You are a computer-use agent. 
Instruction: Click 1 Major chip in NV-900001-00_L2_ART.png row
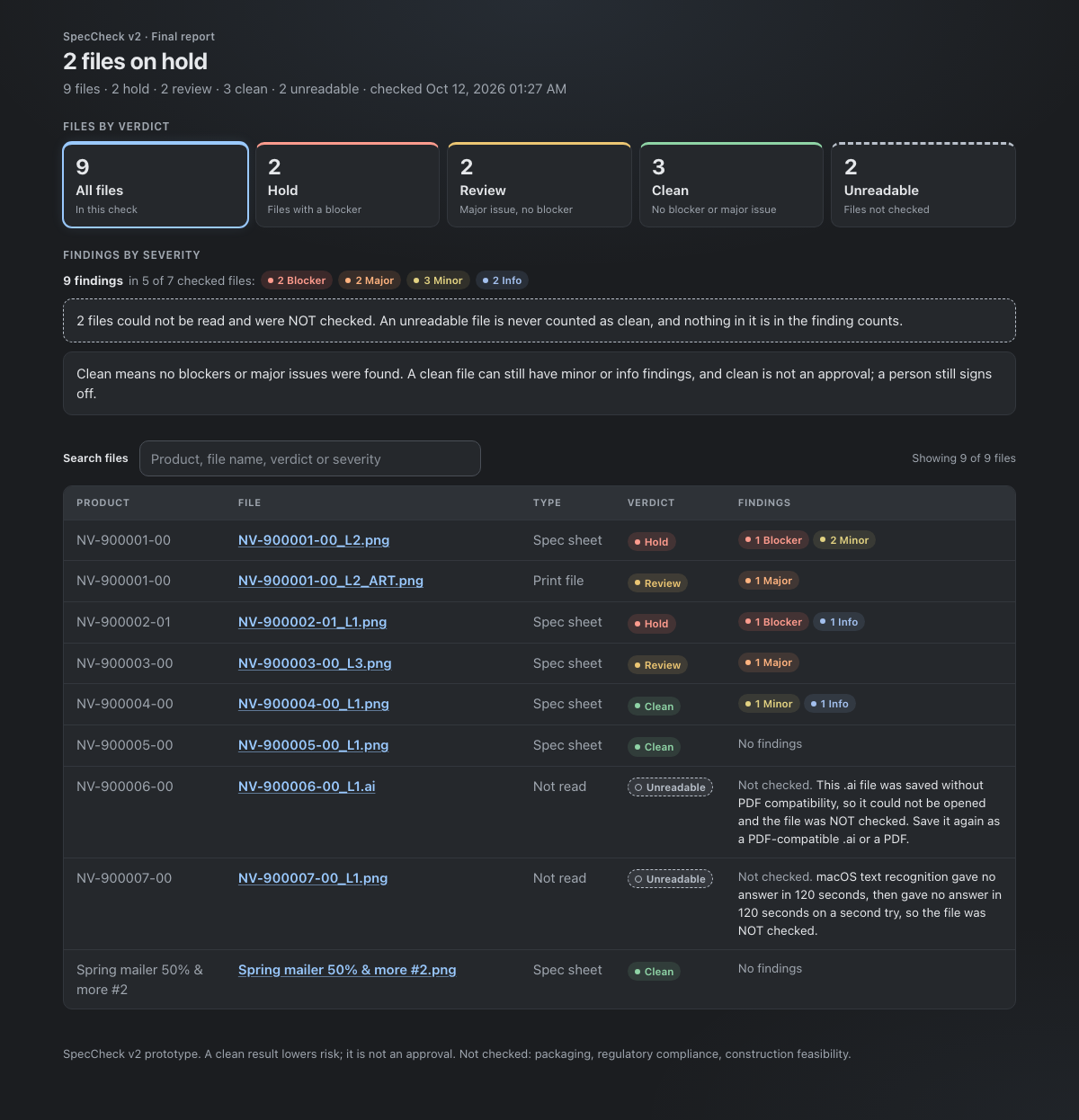pos(769,581)
